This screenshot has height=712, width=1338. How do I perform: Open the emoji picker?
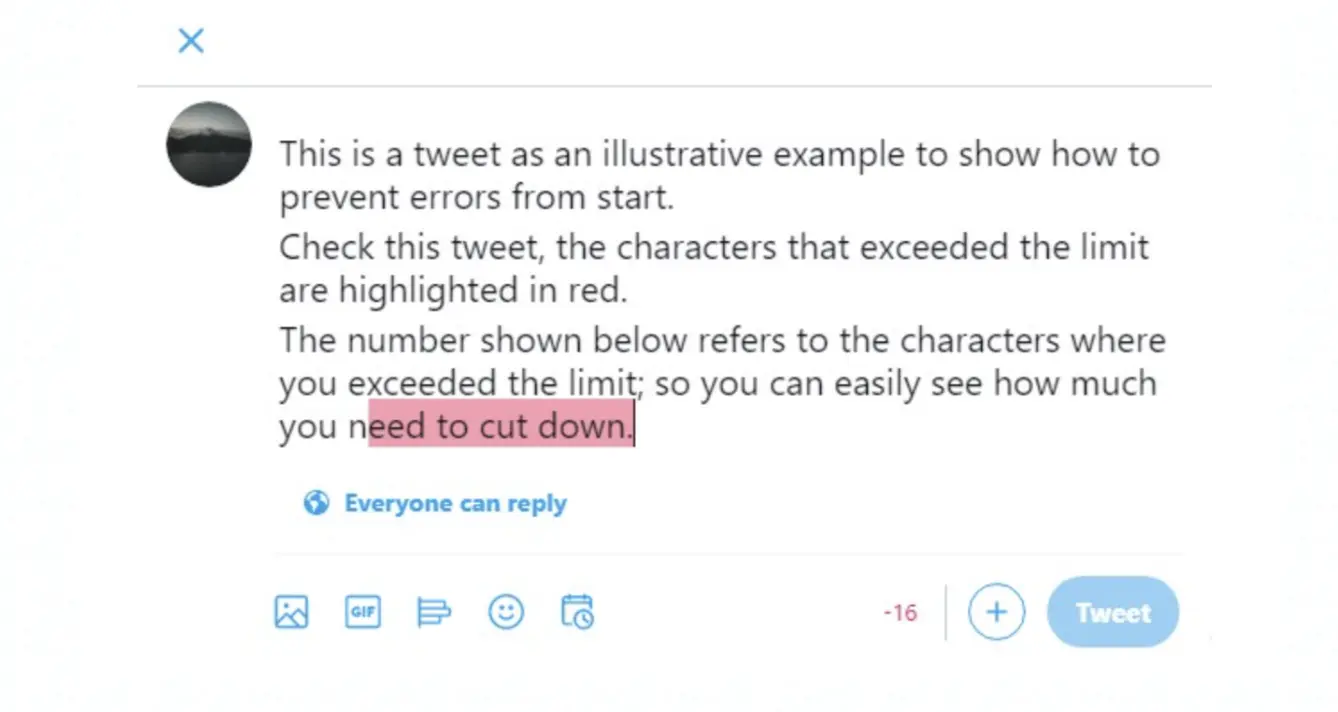[x=506, y=611]
